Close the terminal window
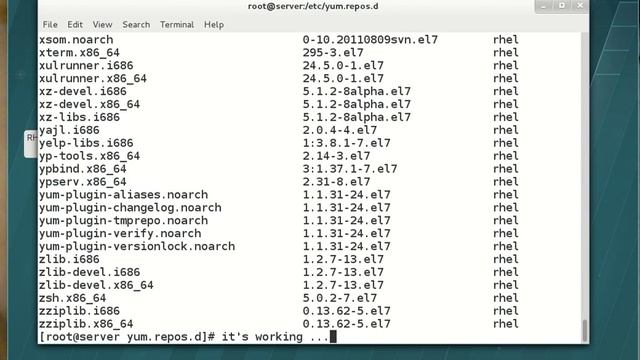 click(x=580, y=6)
